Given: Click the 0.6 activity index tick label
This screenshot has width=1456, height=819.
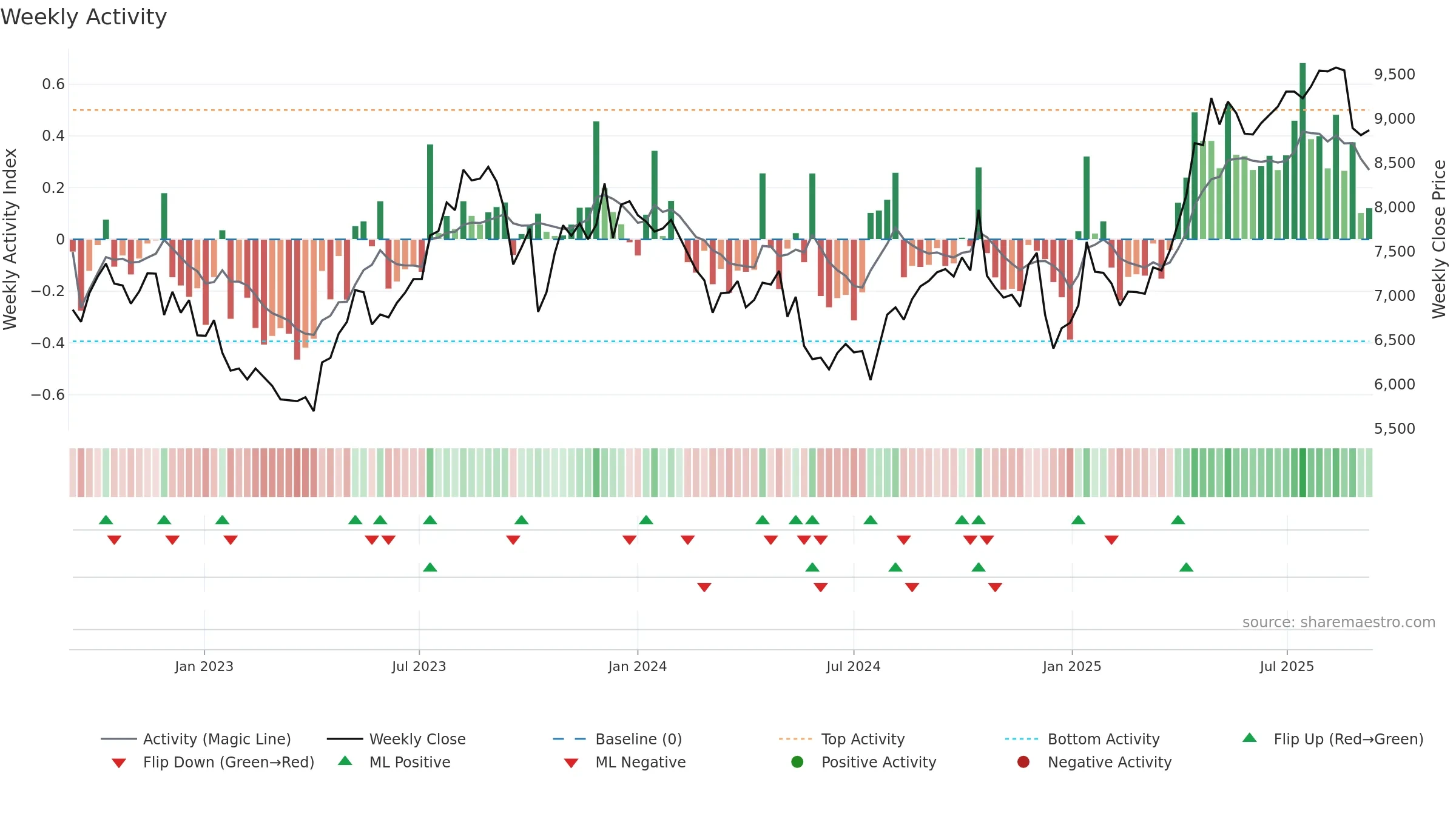Looking at the screenshot, I should click(53, 84).
